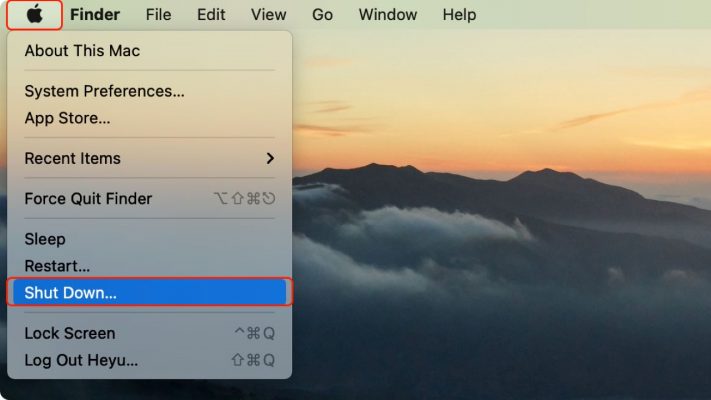Viewport: 711px width, 400px height.
Task: Choose Force Quit Finder
Action: point(88,199)
